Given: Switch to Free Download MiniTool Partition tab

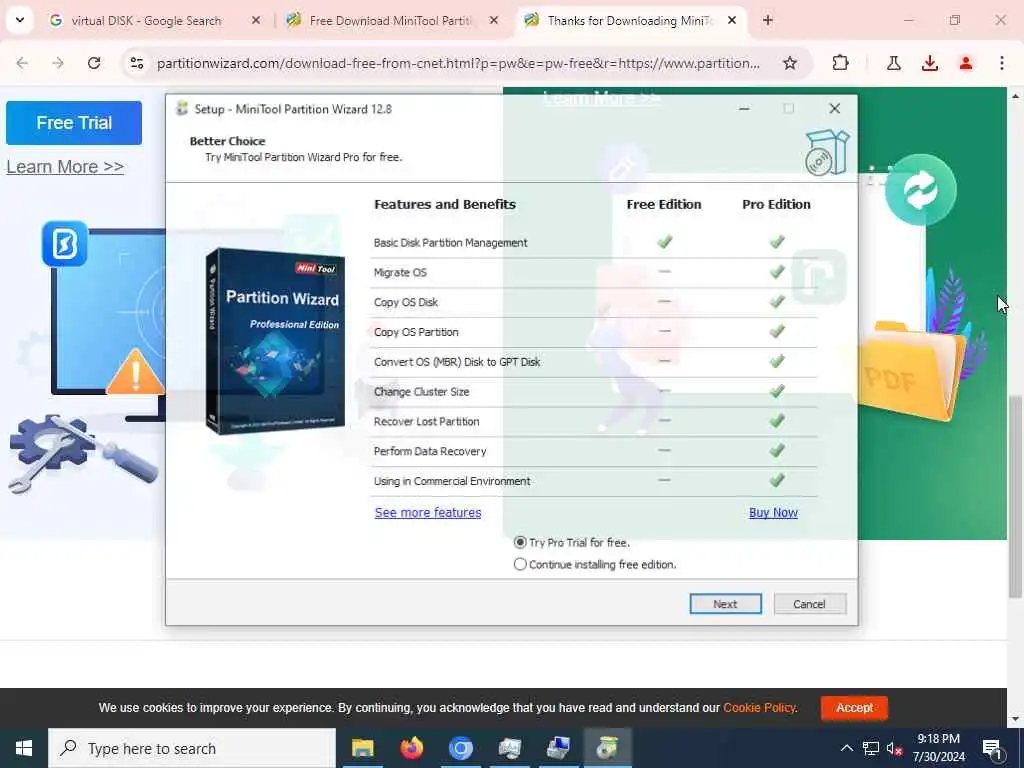Looking at the screenshot, I should pyautogui.click(x=390, y=21).
